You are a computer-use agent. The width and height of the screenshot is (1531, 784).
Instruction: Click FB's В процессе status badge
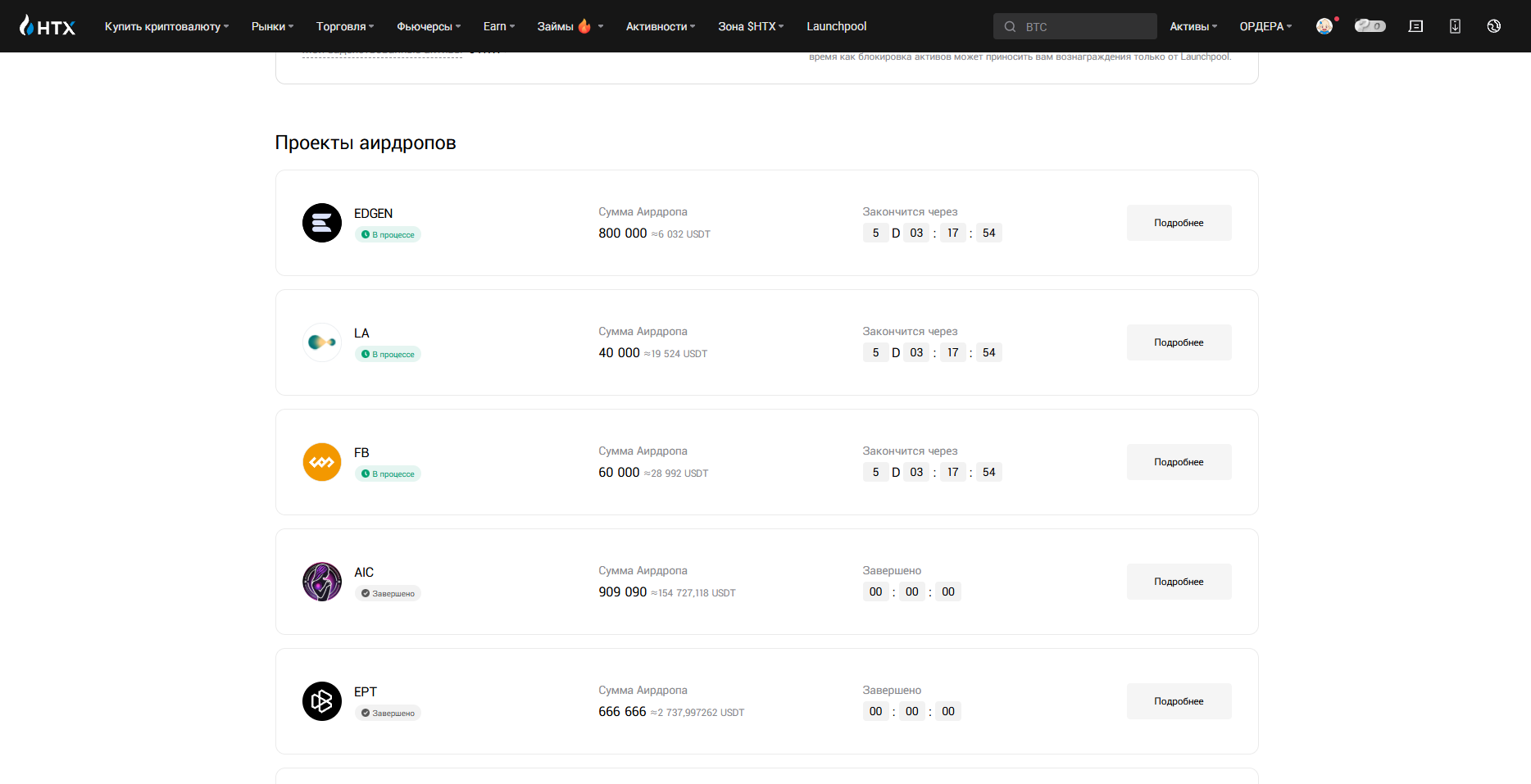click(x=388, y=474)
